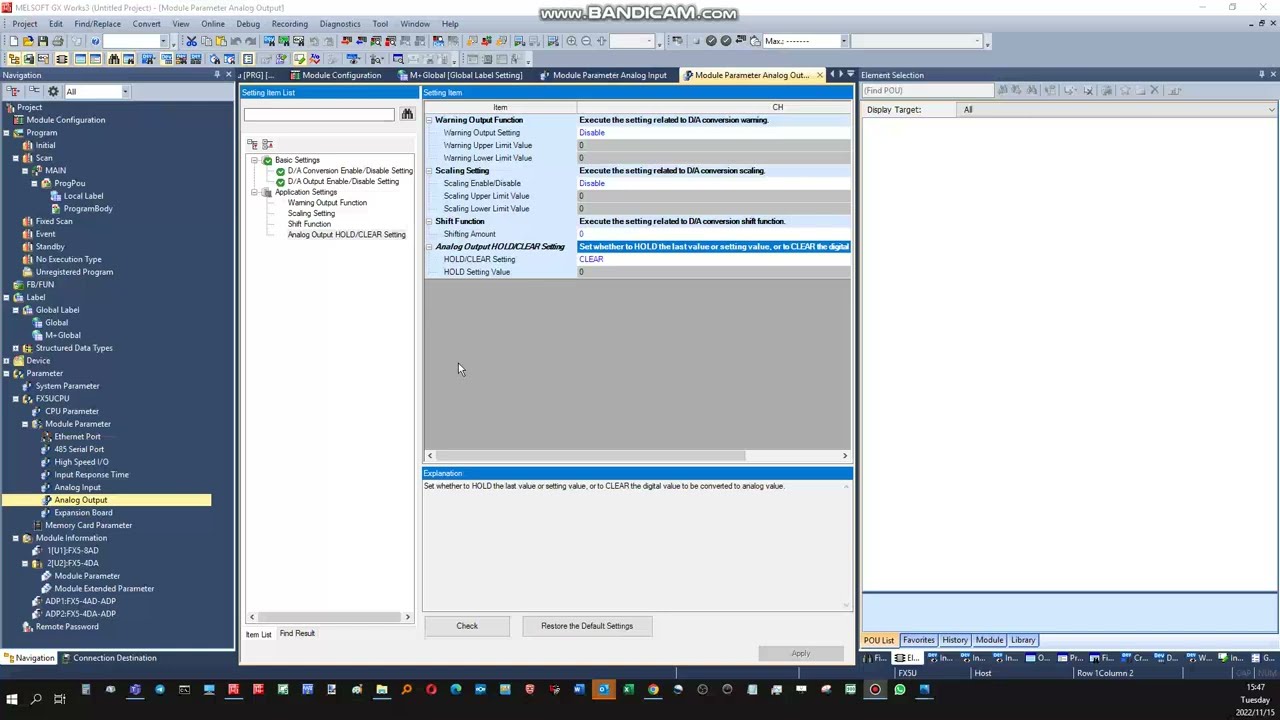Click the Apply button

(801, 654)
